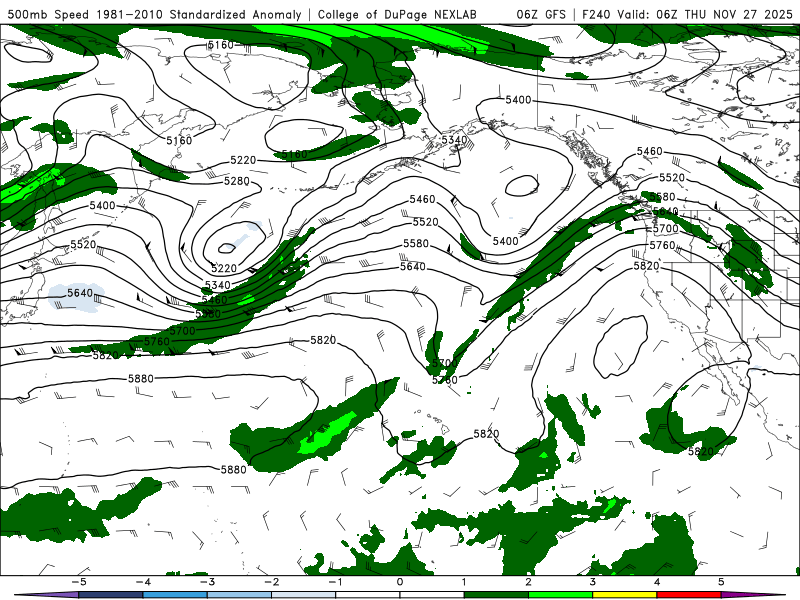Viewport: 800px width, 600px height.
Task: Click the legend tick label '4'
Action: 657,582
